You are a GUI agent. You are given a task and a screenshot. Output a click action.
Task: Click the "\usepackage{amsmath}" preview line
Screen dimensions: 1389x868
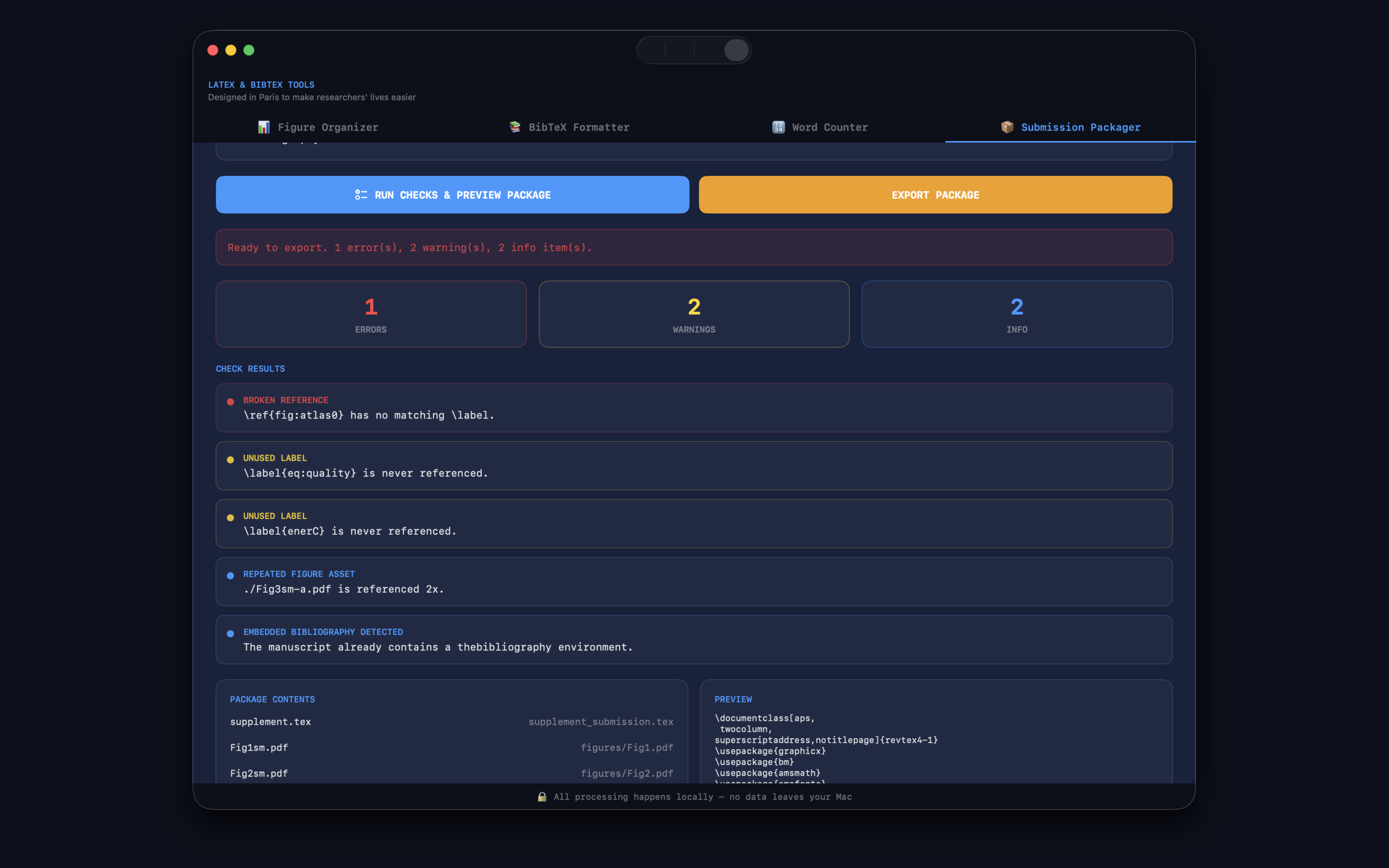click(x=767, y=773)
